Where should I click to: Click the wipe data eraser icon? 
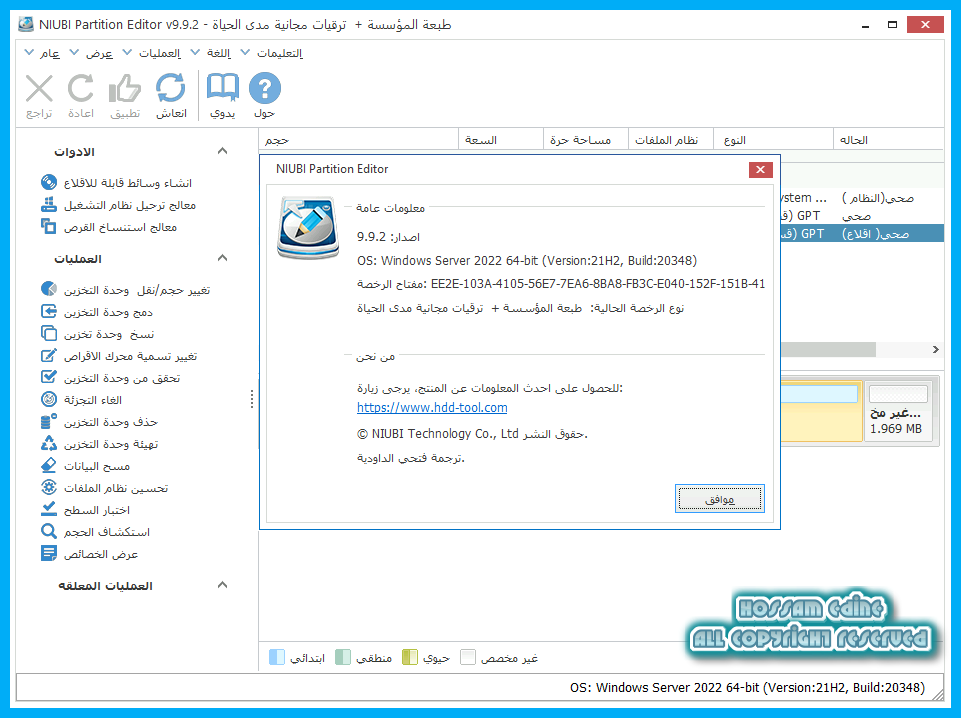pos(49,466)
